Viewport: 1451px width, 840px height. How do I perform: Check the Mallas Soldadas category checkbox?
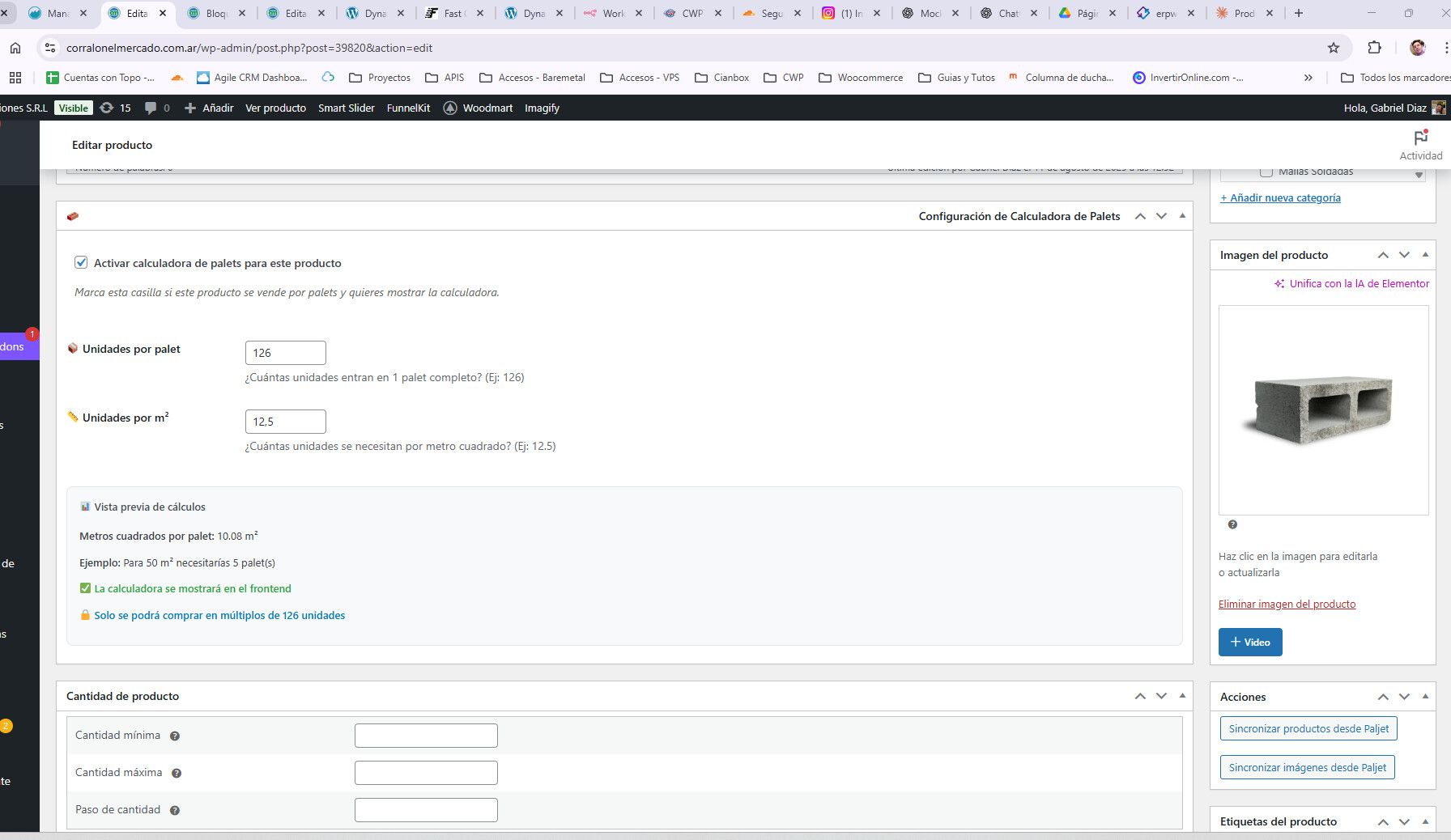(1266, 172)
